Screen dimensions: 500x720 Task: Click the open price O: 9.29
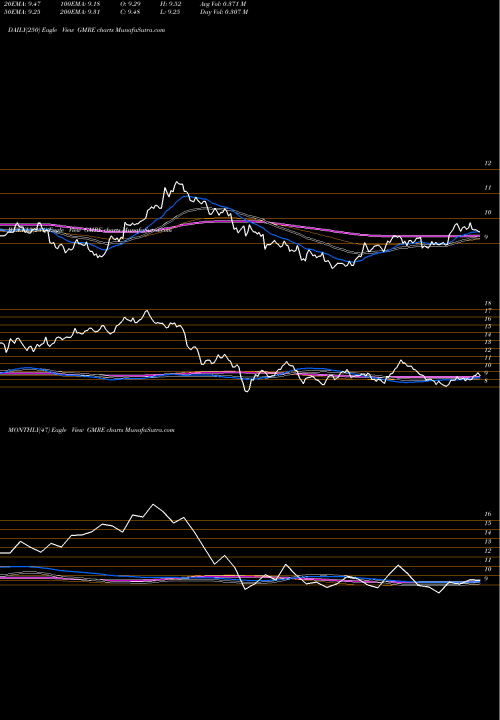pyautogui.click(x=130, y=4)
